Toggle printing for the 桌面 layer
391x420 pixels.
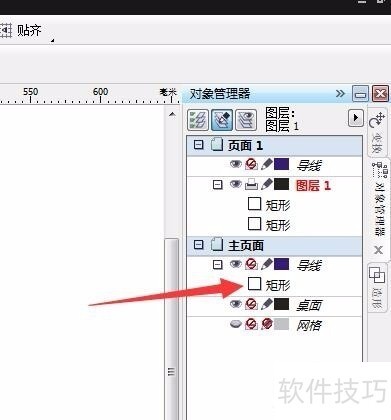point(251,304)
